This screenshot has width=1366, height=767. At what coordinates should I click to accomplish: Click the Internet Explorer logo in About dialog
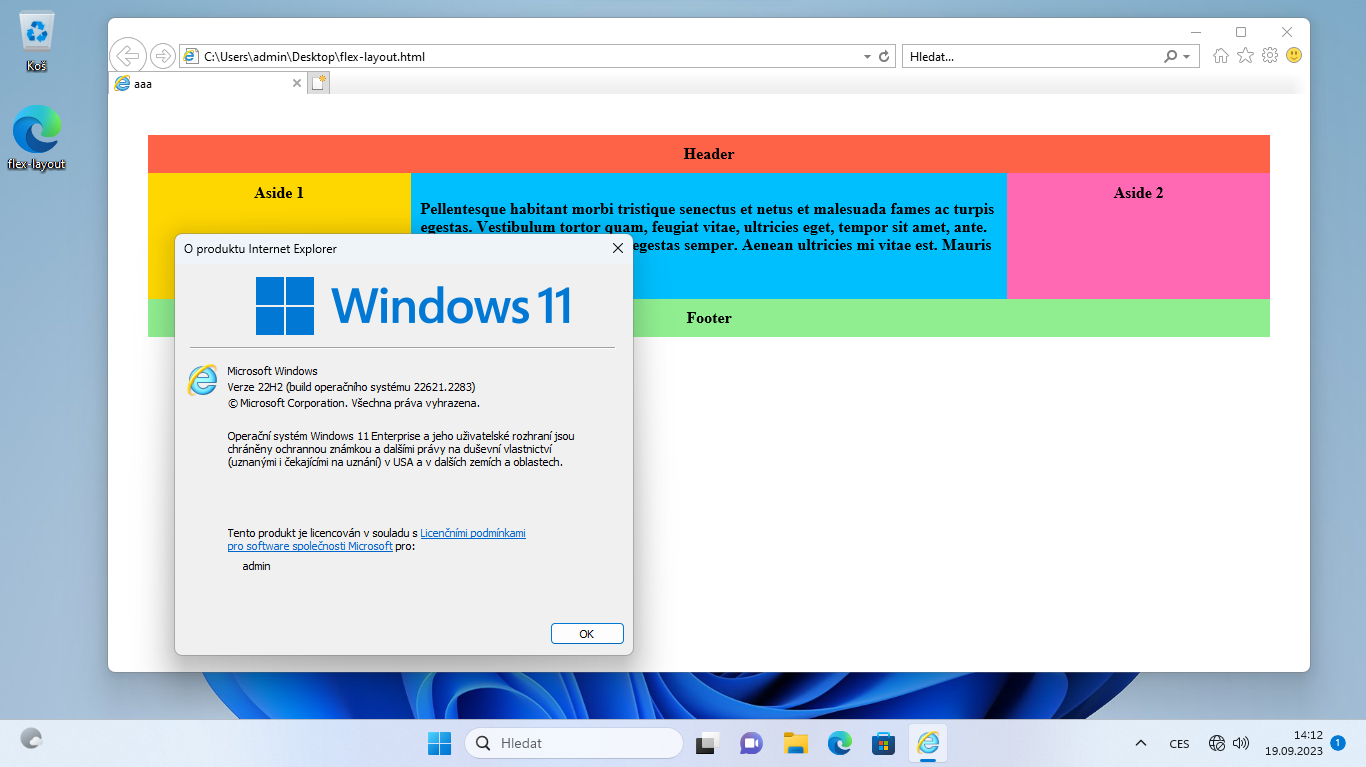pos(202,380)
